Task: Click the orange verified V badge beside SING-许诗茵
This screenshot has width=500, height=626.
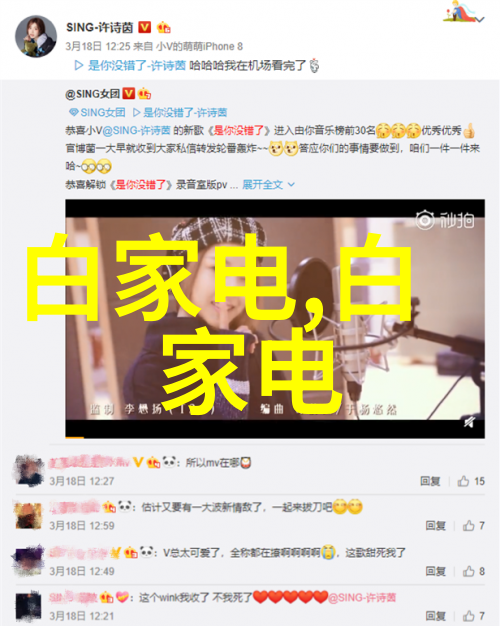Action: 145,27
